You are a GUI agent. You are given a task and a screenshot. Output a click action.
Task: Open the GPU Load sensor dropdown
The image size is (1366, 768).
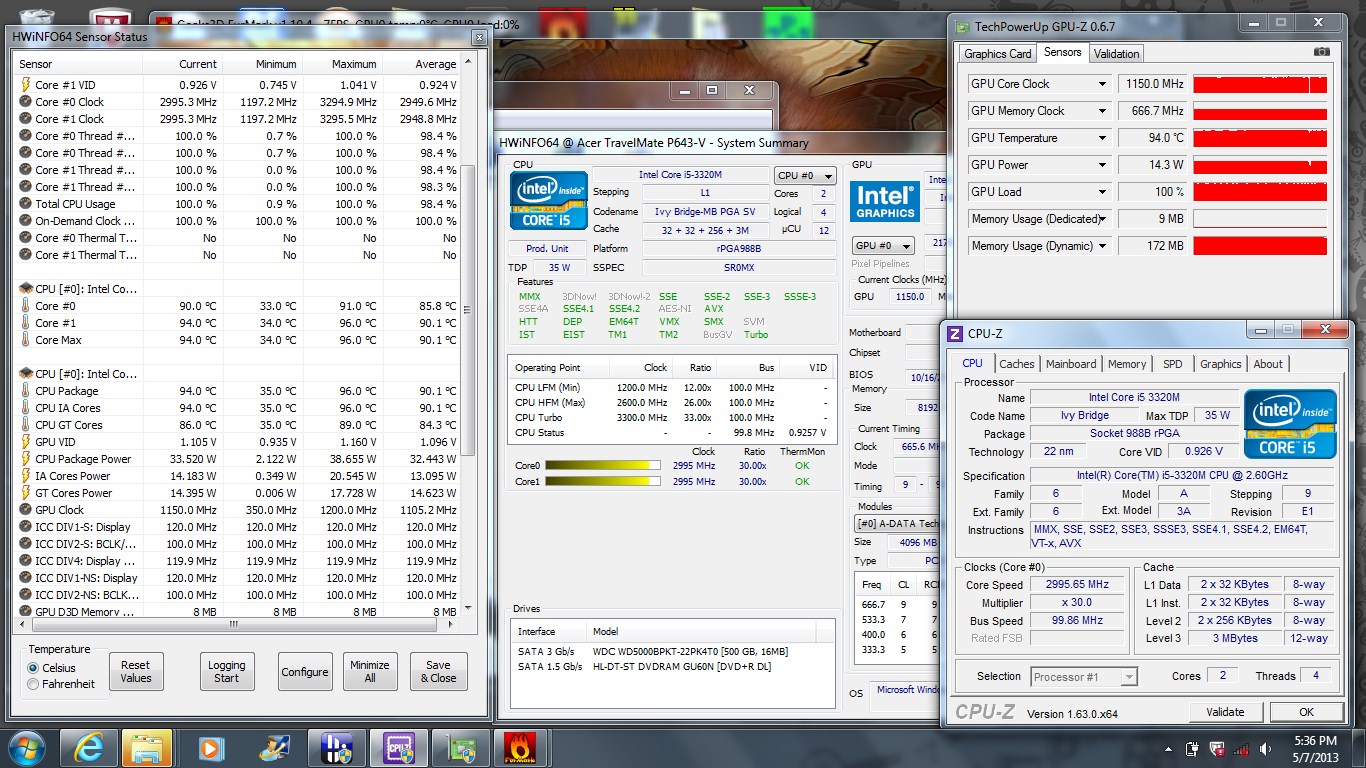[x=1103, y=192]
